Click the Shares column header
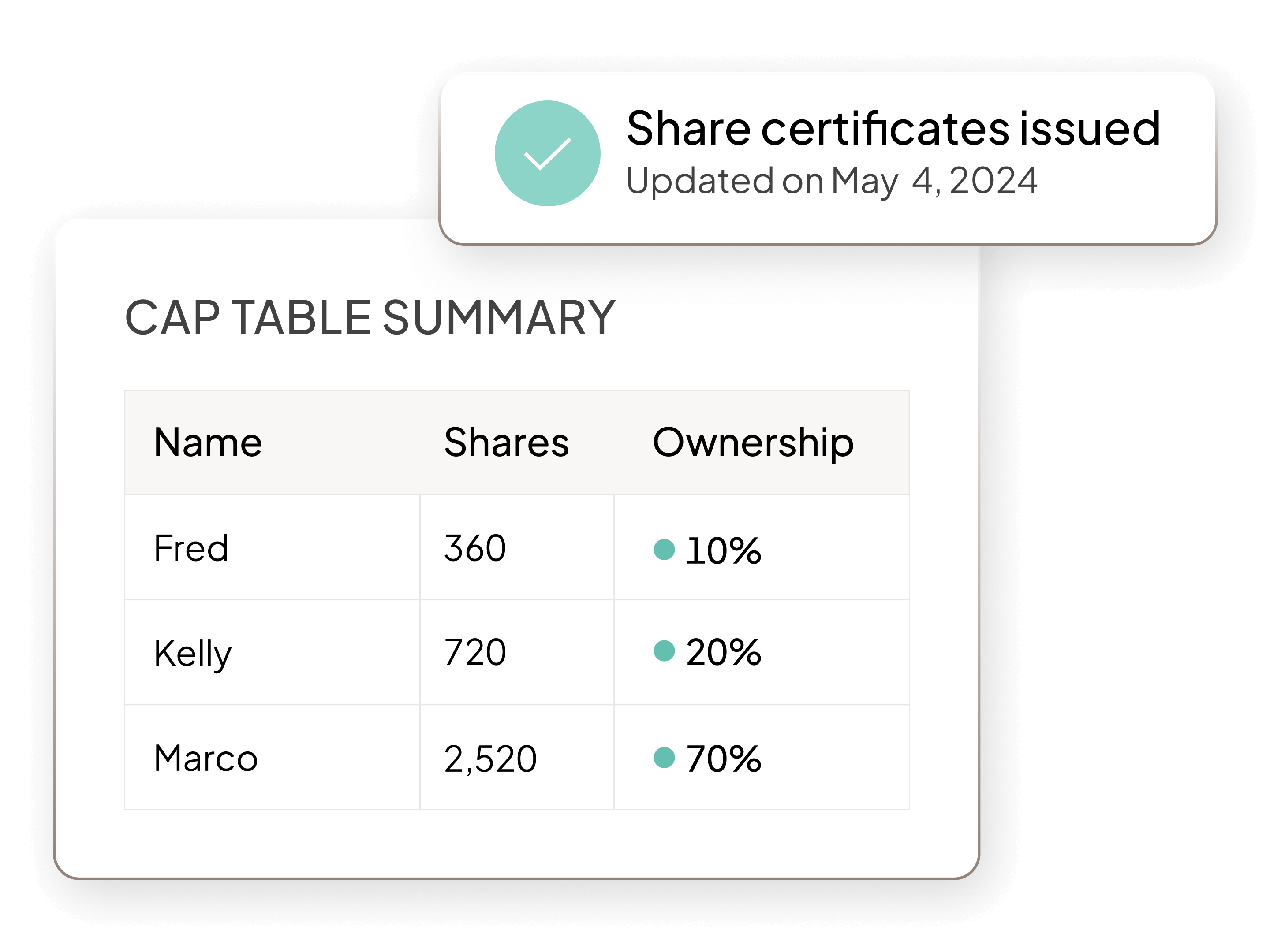 click(x=506, y=443)
